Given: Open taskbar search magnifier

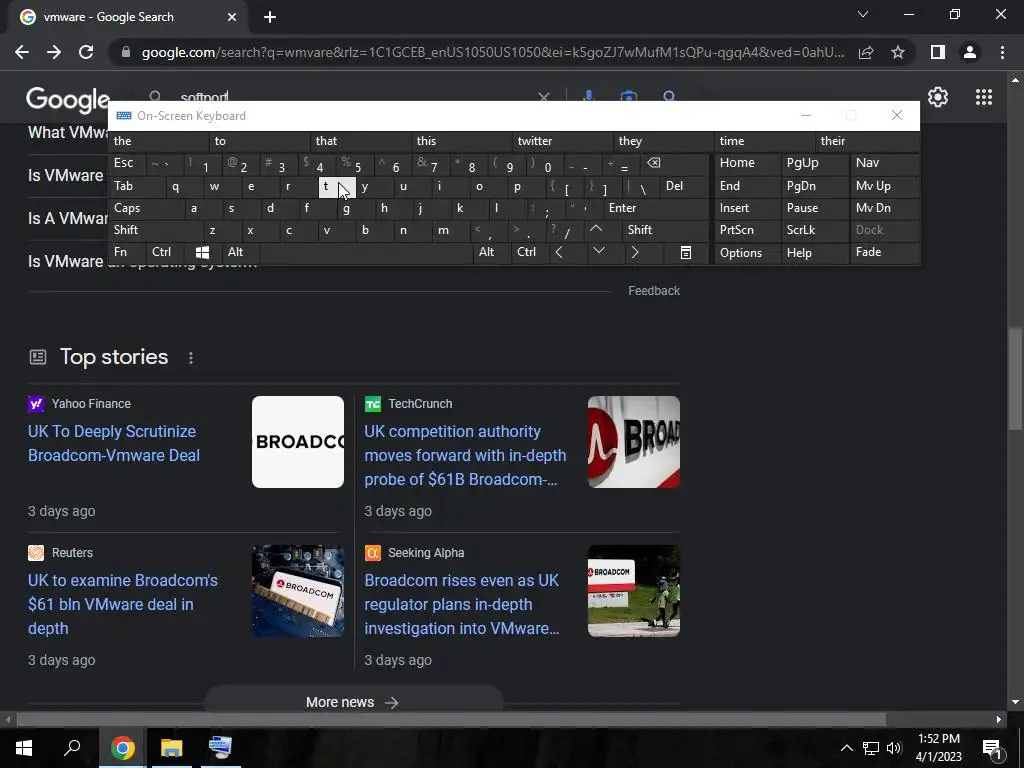Looking at the screenshot, I should (x=72, y=748).
